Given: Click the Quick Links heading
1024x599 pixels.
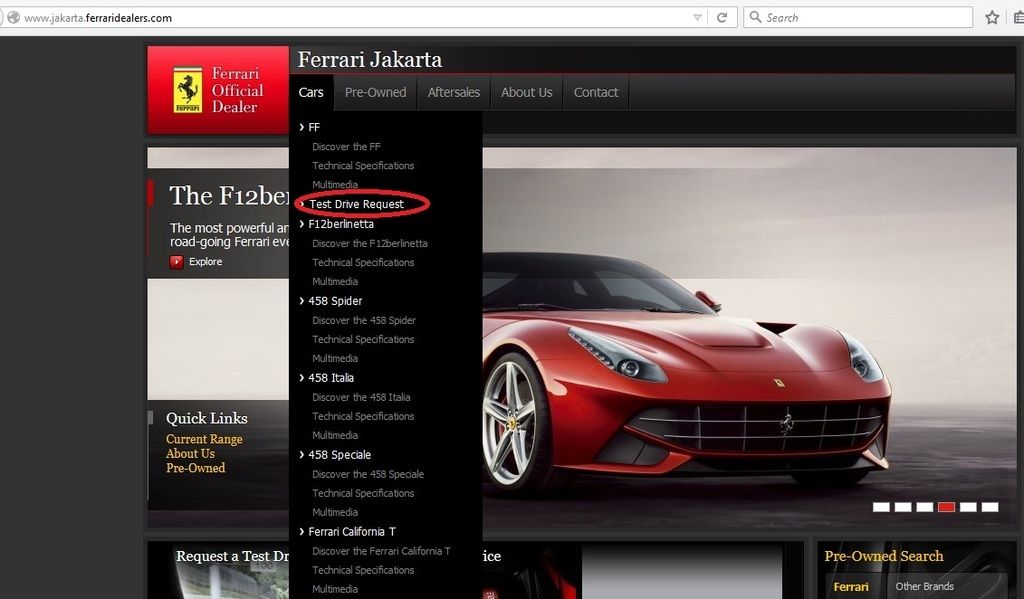Looking at the screenshot, I should point(206,419).
